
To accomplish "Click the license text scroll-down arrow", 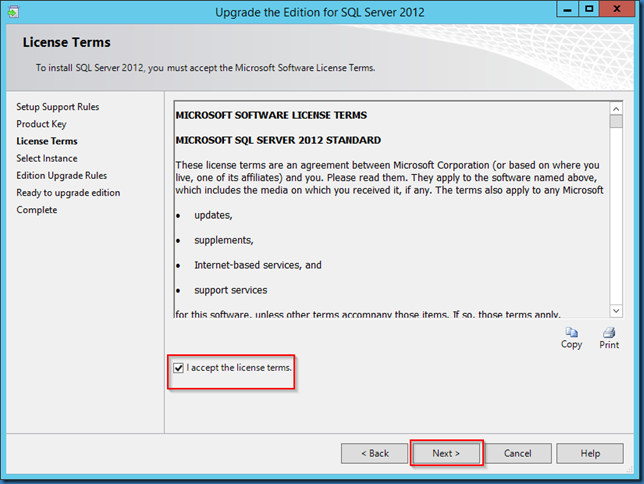I will coord(616,311).
